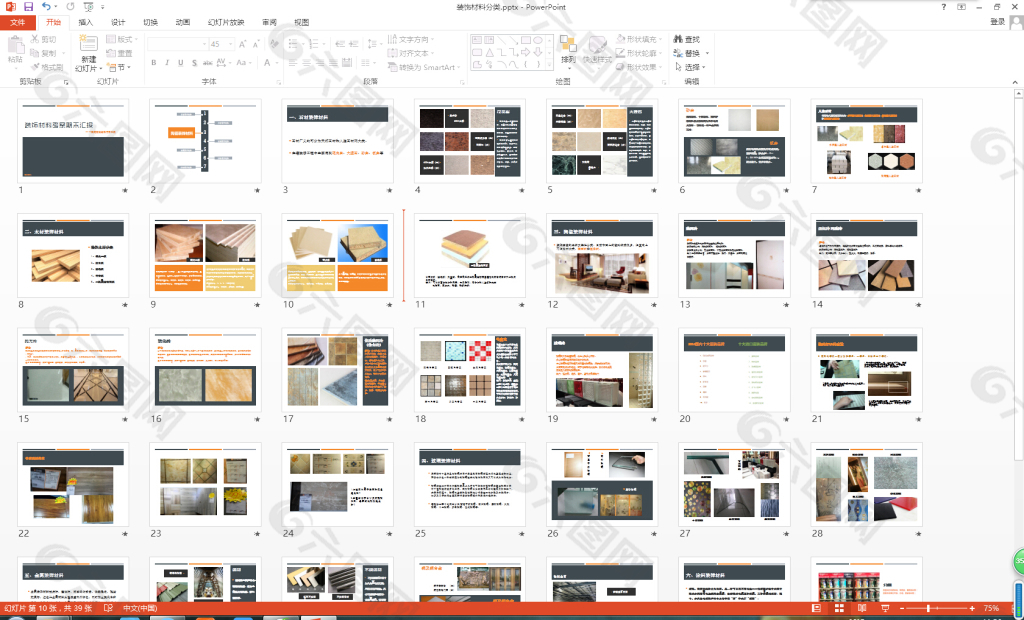The height and width of the screenshot is (620, 1024).
Task: Click the Decrease List Level icon
Action: (340, 44)
